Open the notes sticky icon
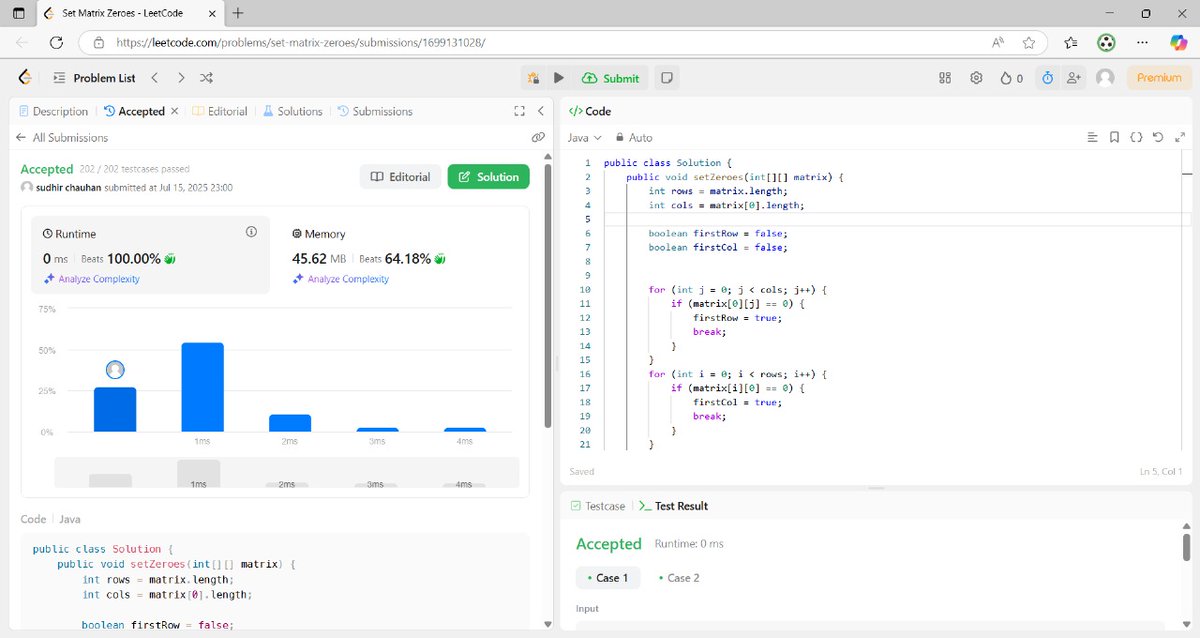Viewport: 1200px width, 638px height. pos(667,78)
